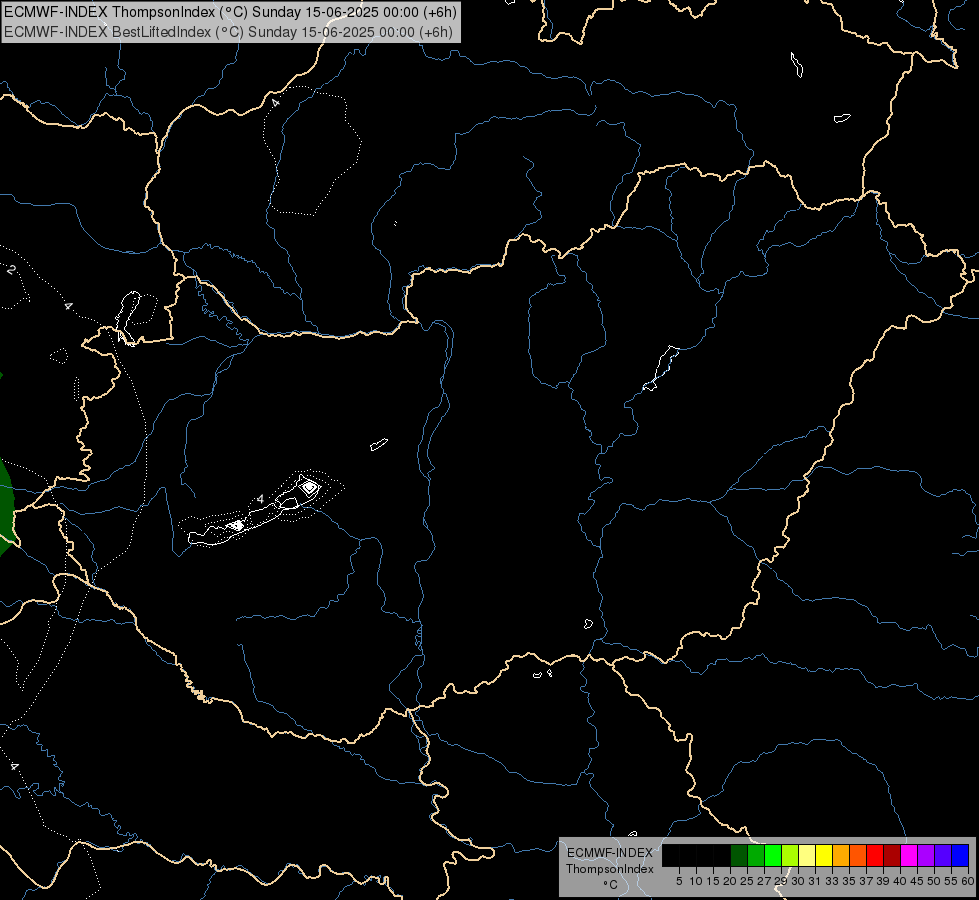Click the pure yellow 31–33 legend swatch
This screenshot has width=979, height=900.
[824, 855]
